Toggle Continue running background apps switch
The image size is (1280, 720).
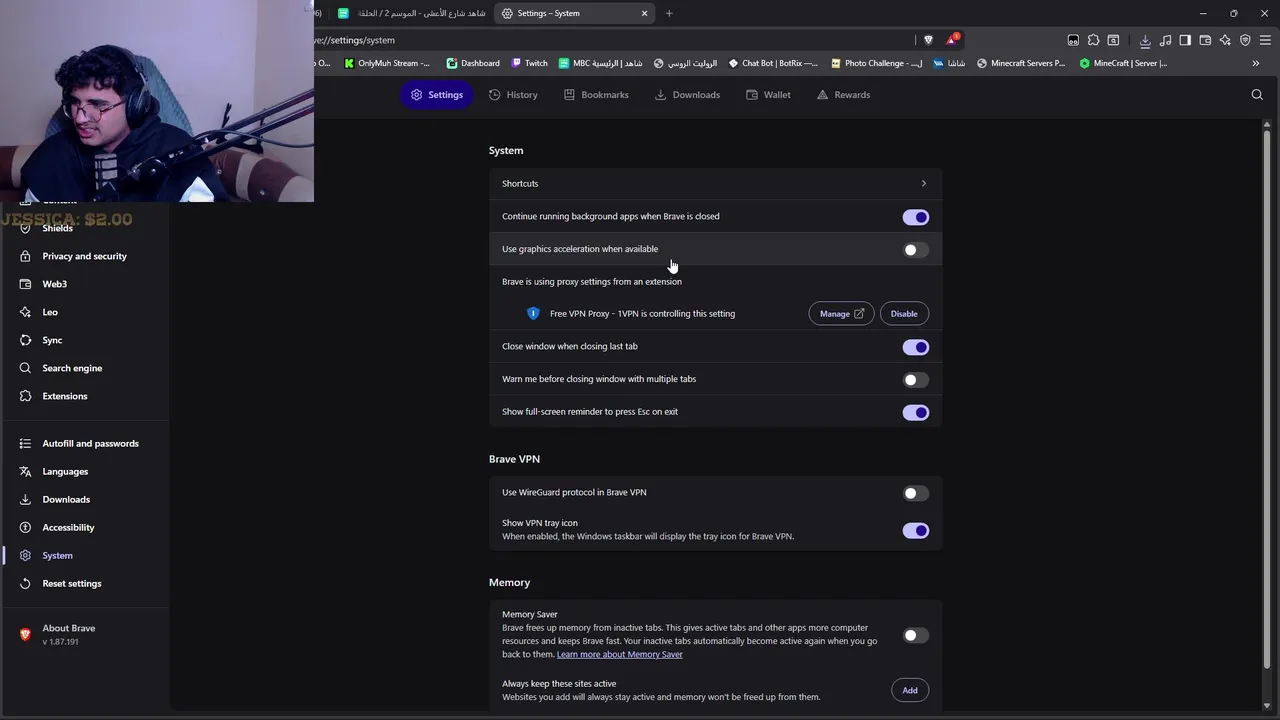coord(915,217)
